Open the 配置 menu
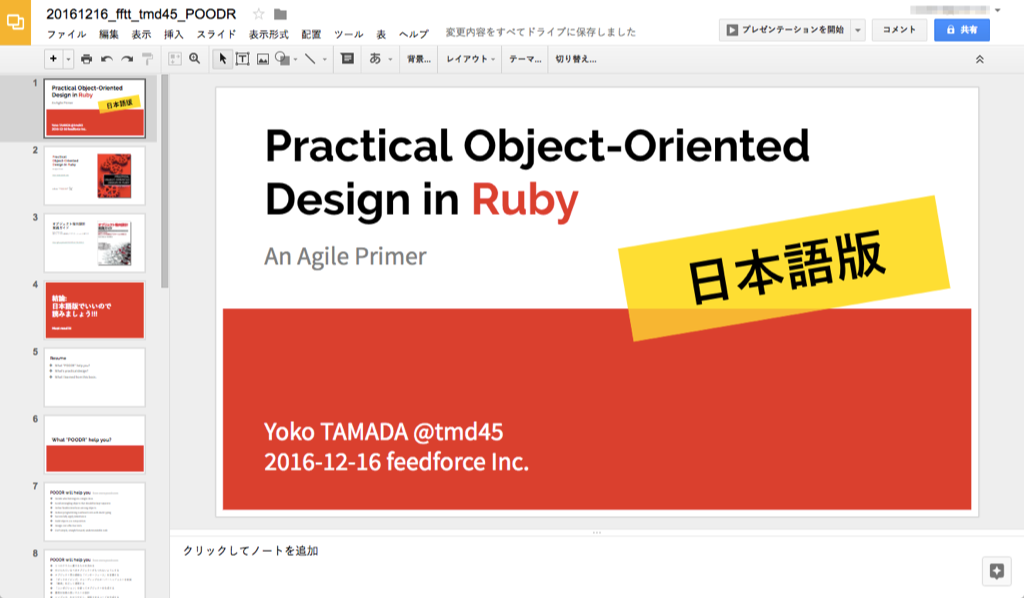 [x=312, y=34]
